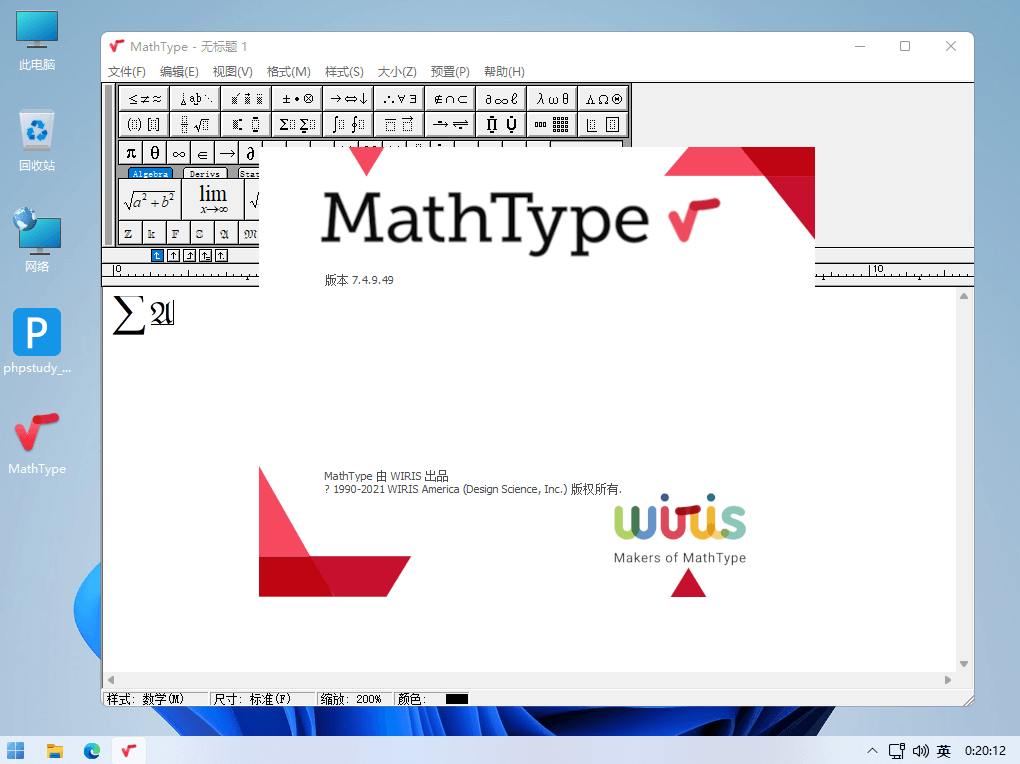This screenshot has width=1020, height=764.
Task: Insert the infinity symbol ∞
Action: [178, 154]
